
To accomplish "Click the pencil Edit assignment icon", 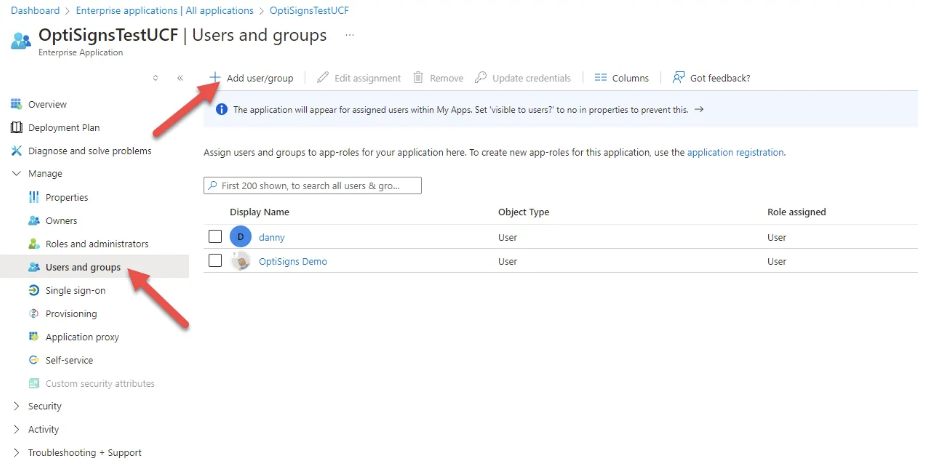I will [x=323, y=78].
